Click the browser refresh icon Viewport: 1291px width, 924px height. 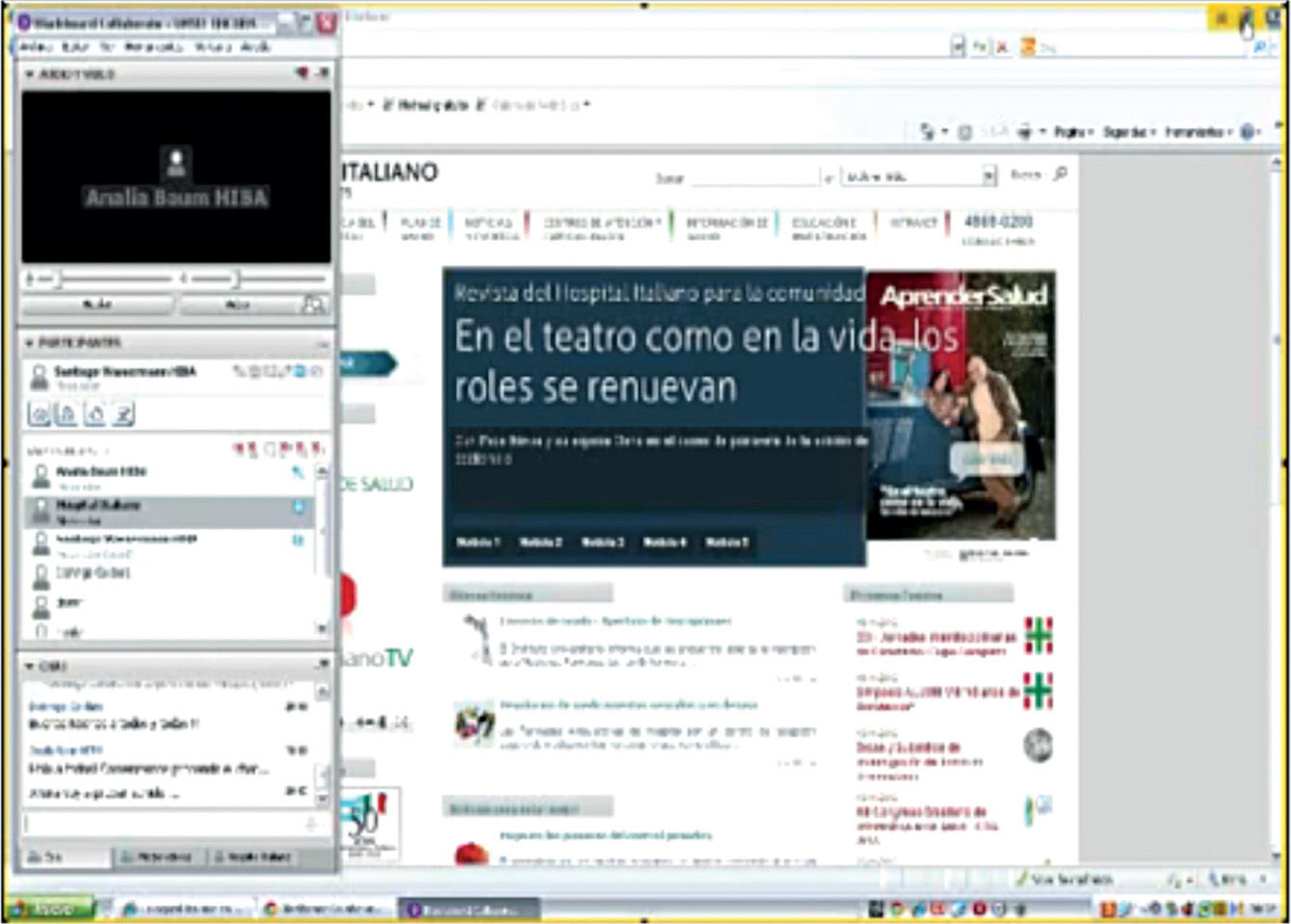click(980, 46)
